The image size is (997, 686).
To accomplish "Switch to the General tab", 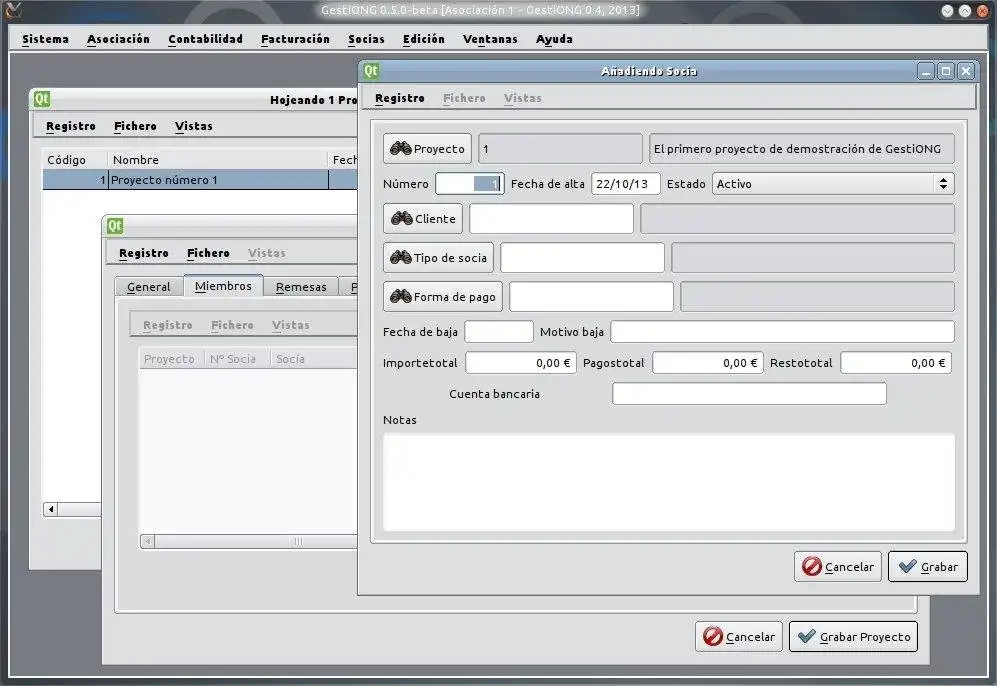I will coord(149,287).
